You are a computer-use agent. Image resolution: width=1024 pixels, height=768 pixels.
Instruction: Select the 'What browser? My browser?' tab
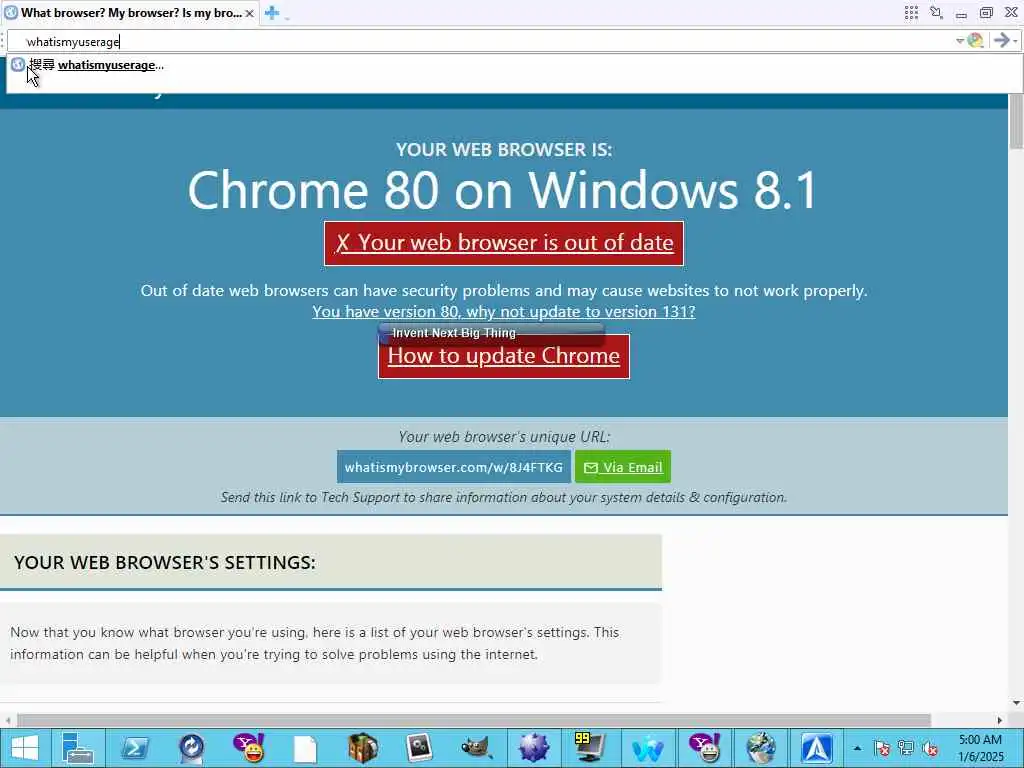pyautogui.click(x=129, y=13)
